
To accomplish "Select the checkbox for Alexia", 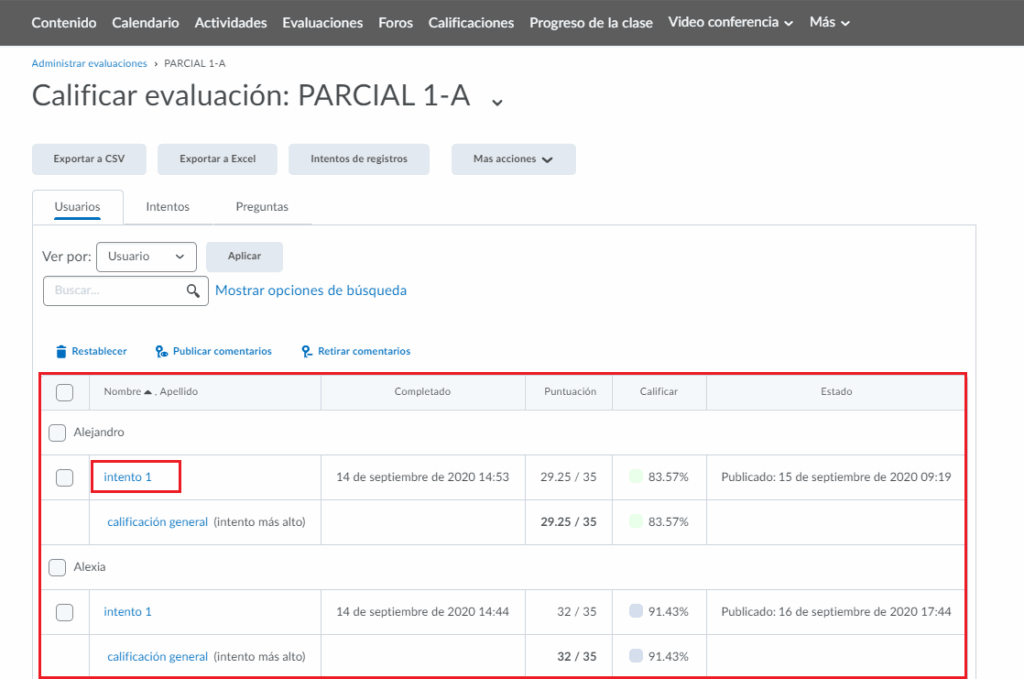I will tap(58, 567).
